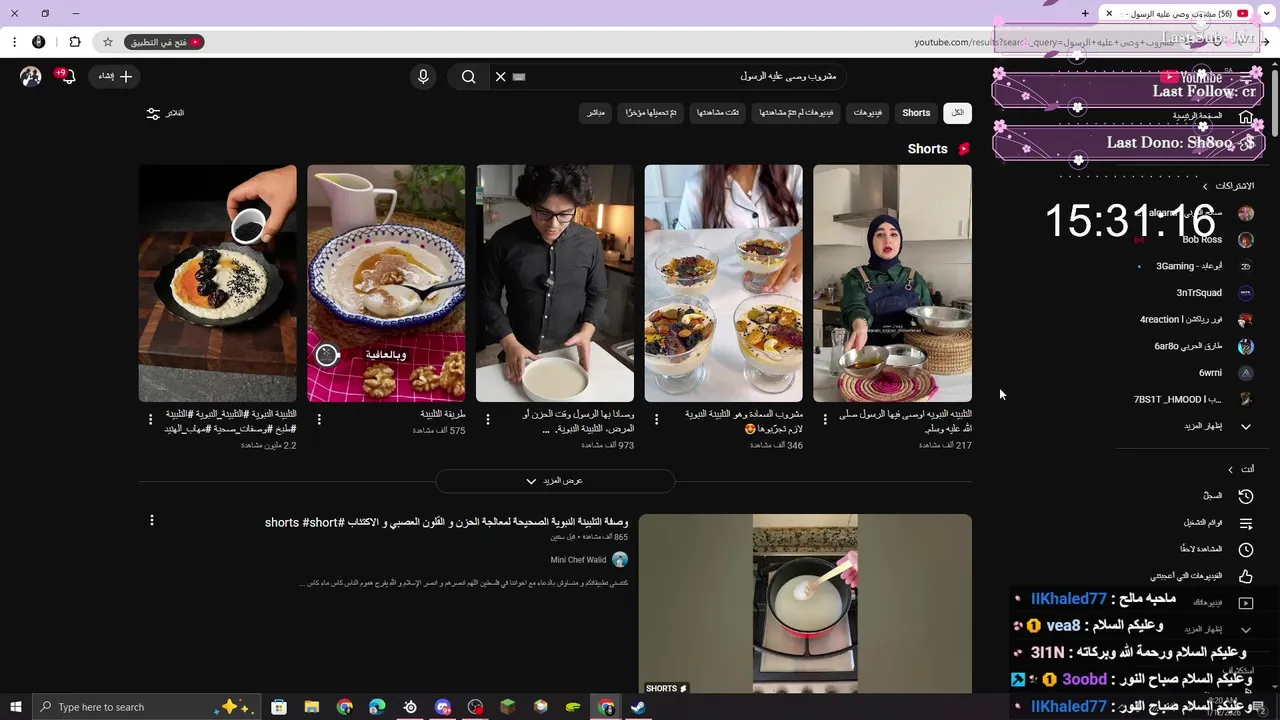
Task: Open the Windows Start menu
Action: [15, 707]
